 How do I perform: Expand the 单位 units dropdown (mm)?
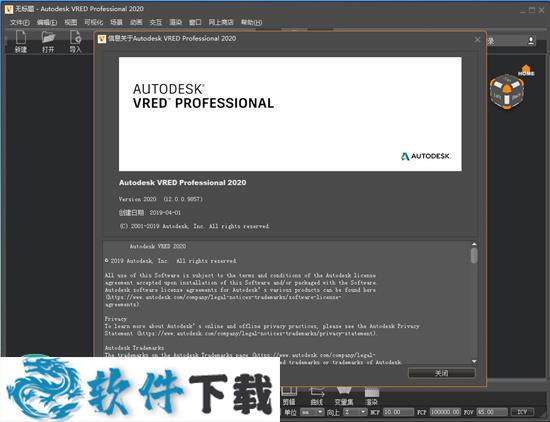(x=312, y=412)
